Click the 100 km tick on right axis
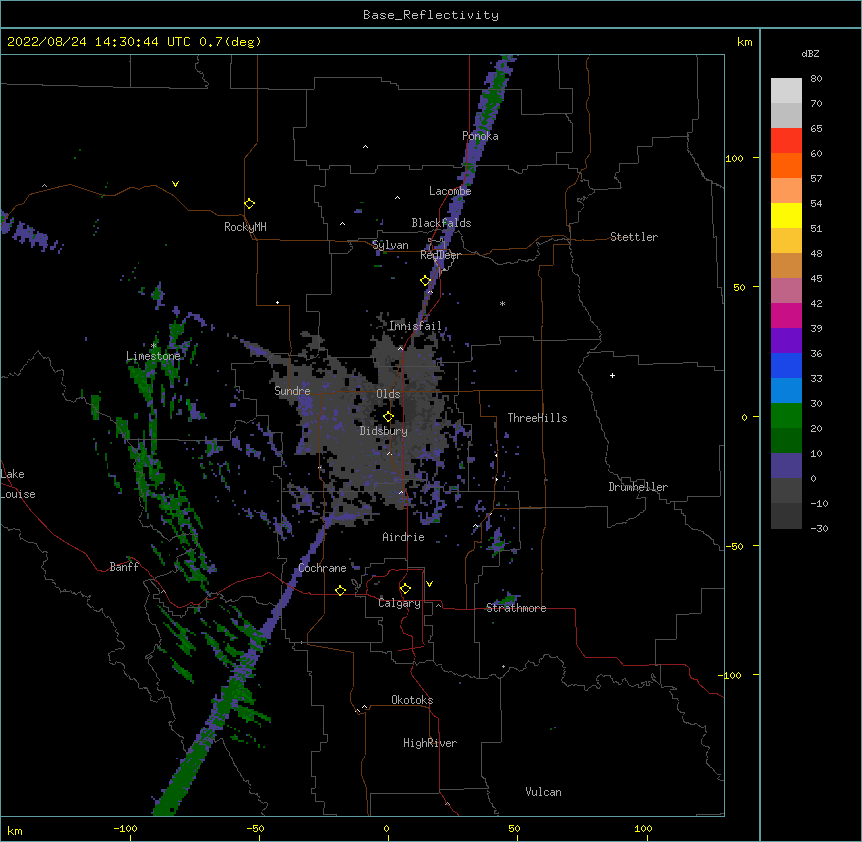Screen dimensions: 862x842 [734, 158]
